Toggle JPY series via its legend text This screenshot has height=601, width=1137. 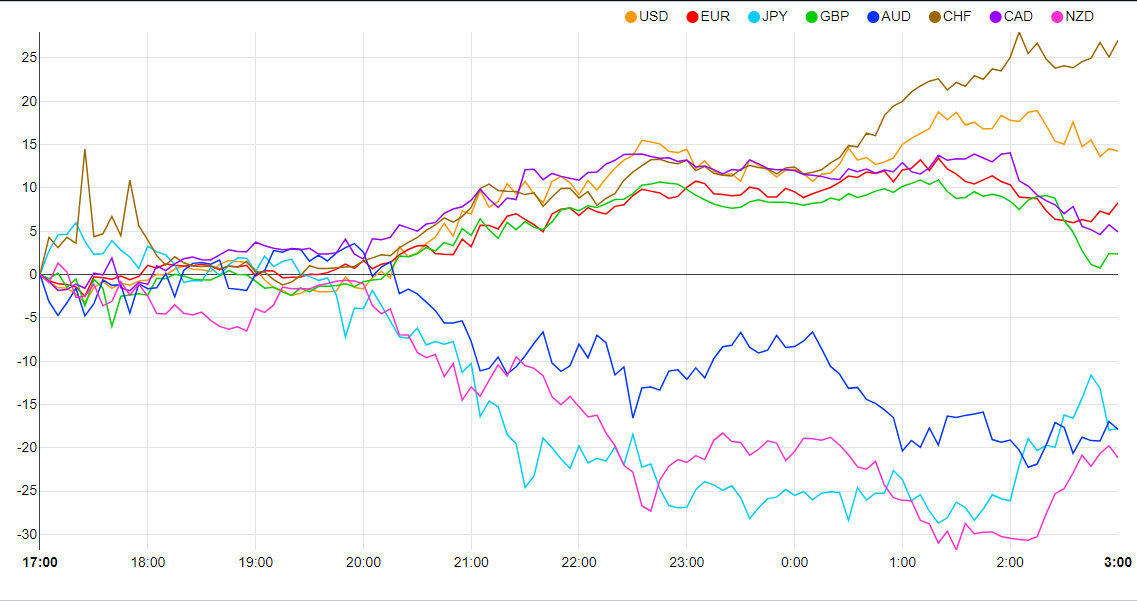click(x=775, y=16)
